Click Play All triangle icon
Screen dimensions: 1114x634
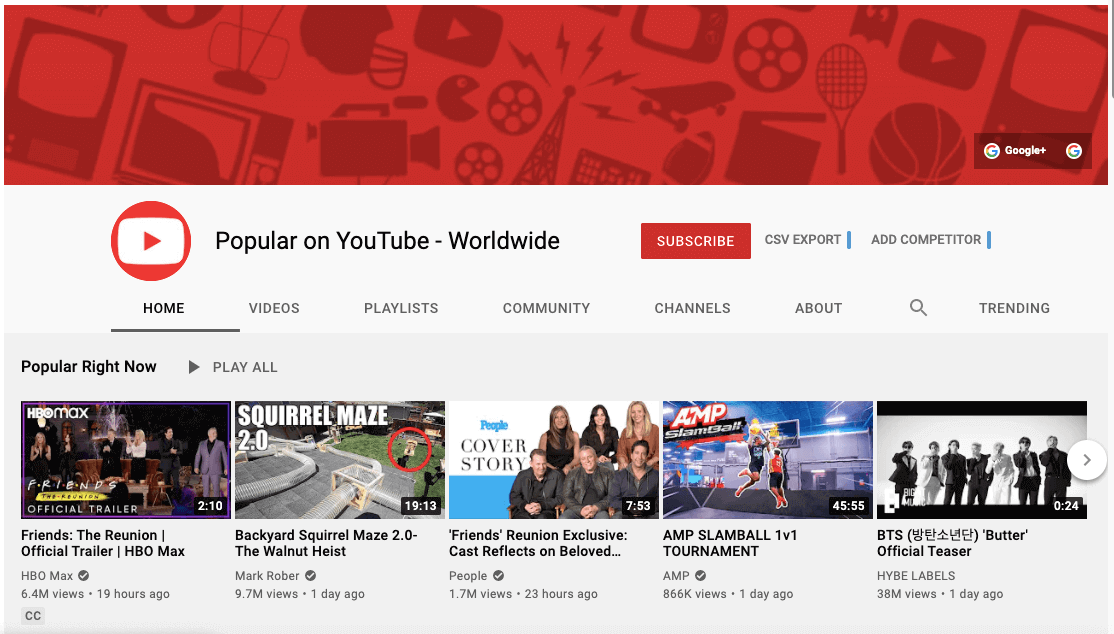[x=193, y=367]
